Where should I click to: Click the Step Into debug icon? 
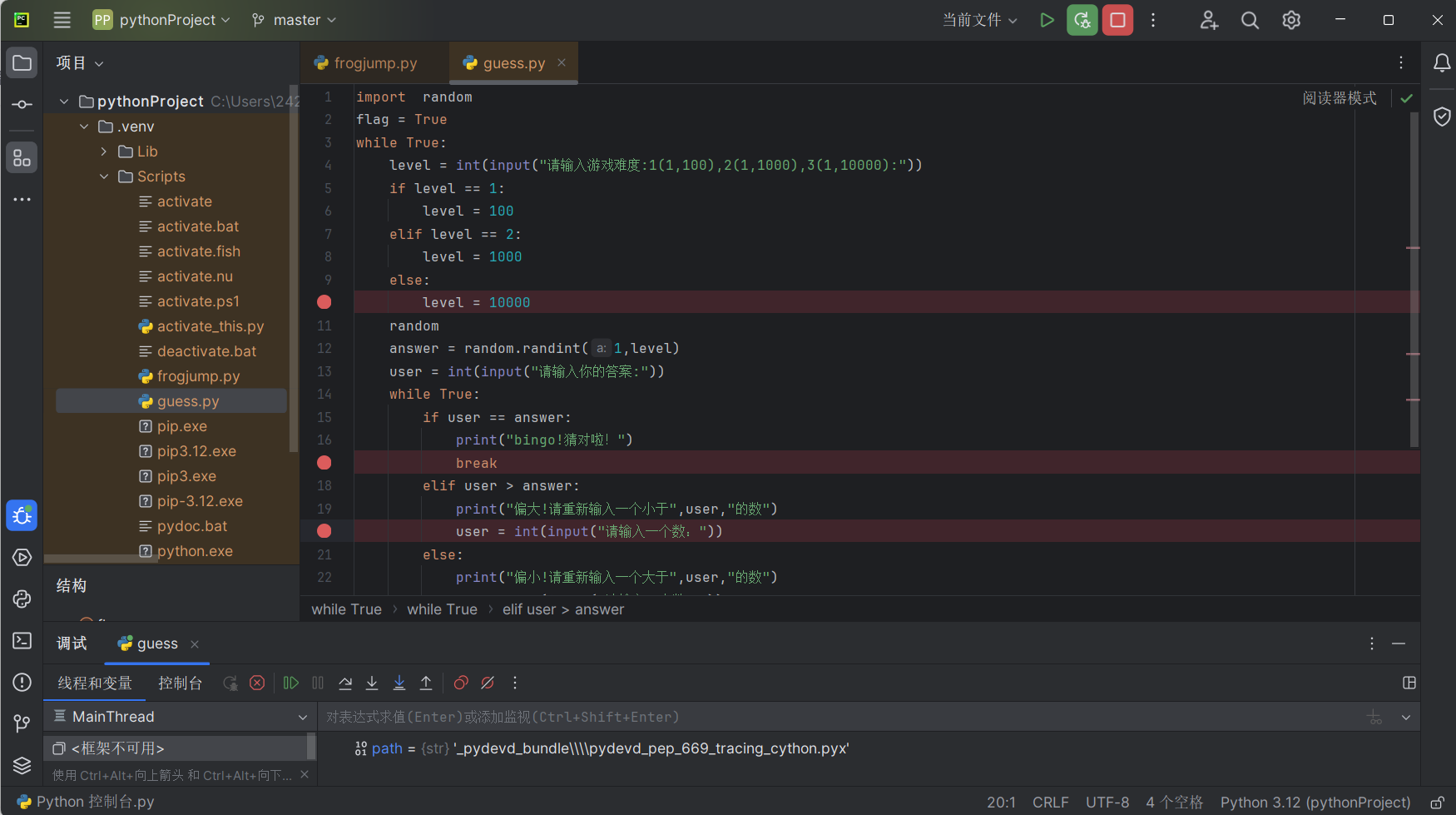(x=372, y=683)
